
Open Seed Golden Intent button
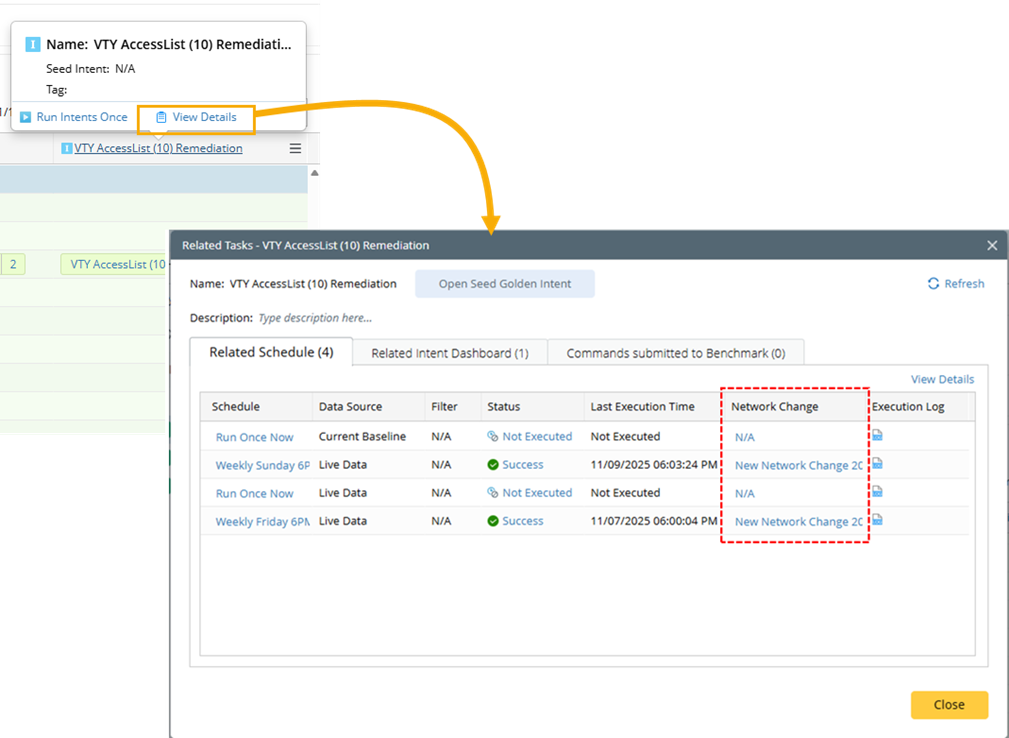click(x=504, y=284)
